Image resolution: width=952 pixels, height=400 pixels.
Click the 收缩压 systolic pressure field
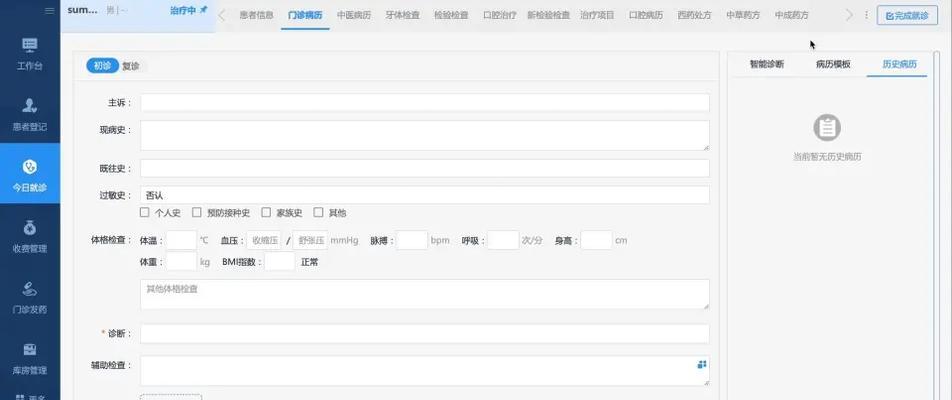coord(264,240)
